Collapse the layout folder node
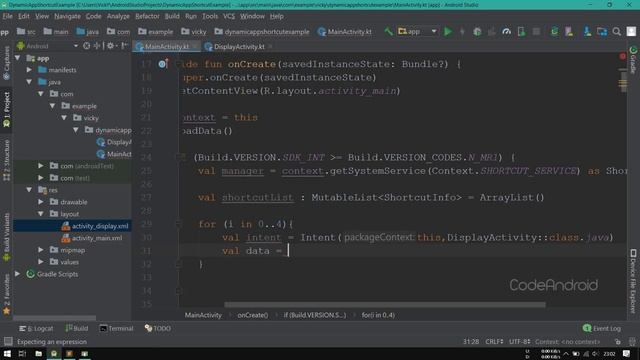The height and width of the screenshot is (360, 640). 41,213
